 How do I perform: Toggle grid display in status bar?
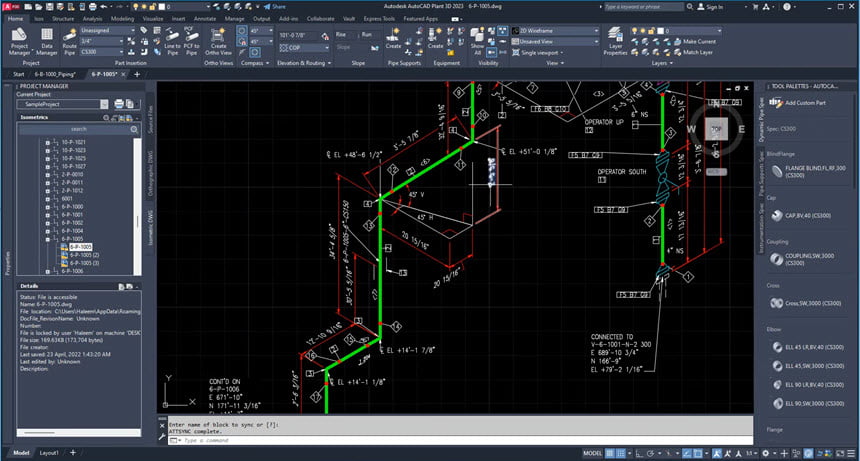click(x=609, y=453)
